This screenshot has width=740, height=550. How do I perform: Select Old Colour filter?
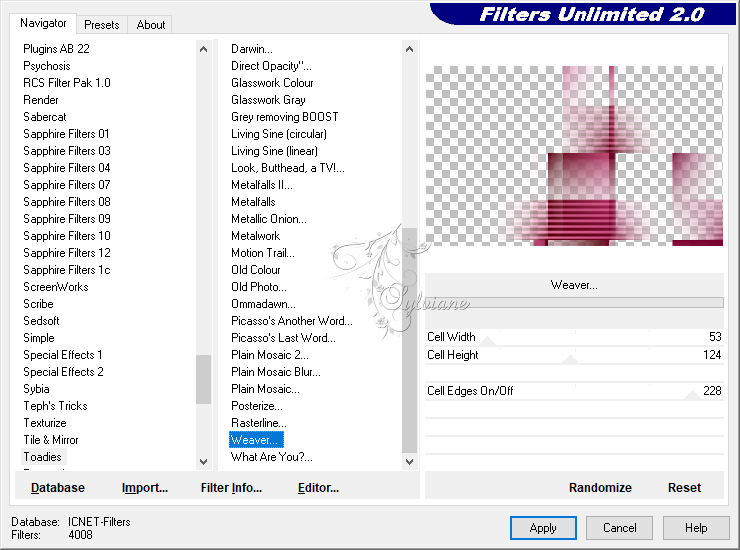click(x=256, y=270)
